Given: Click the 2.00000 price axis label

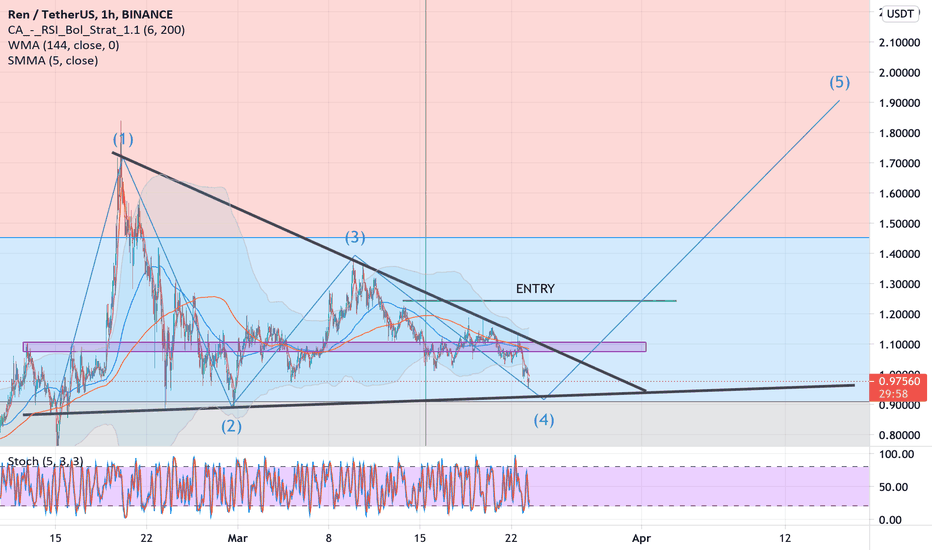Looking at the screenshot, I should 899,73.
